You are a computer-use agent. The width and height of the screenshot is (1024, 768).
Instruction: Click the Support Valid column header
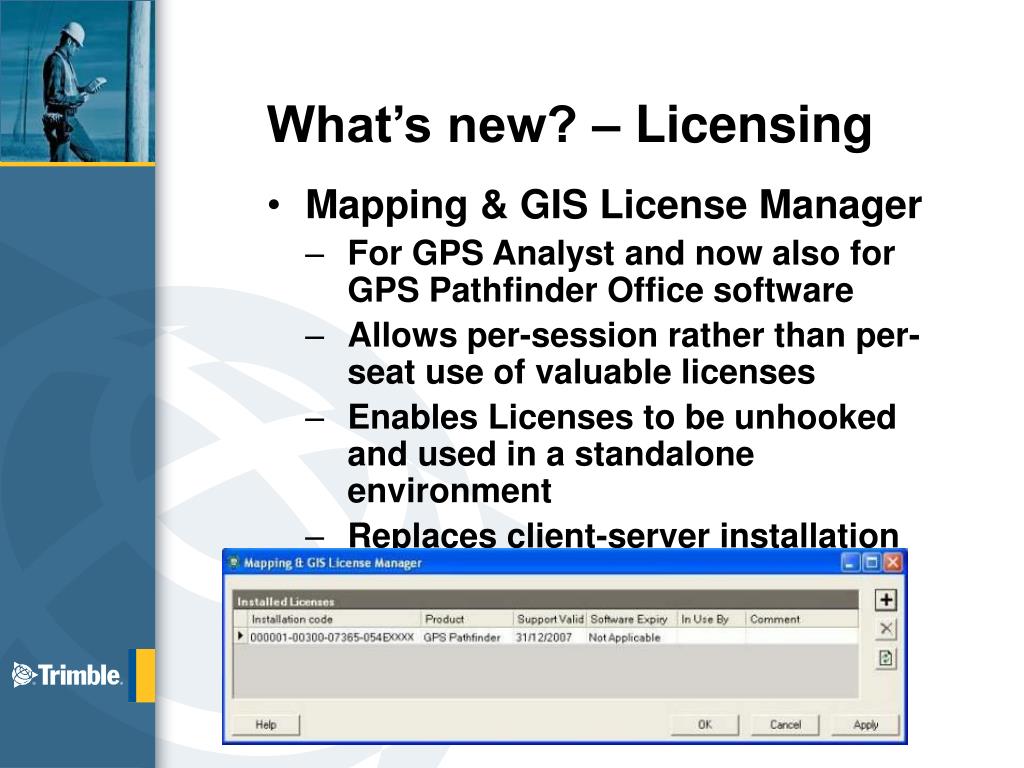[x=550, y=619]
